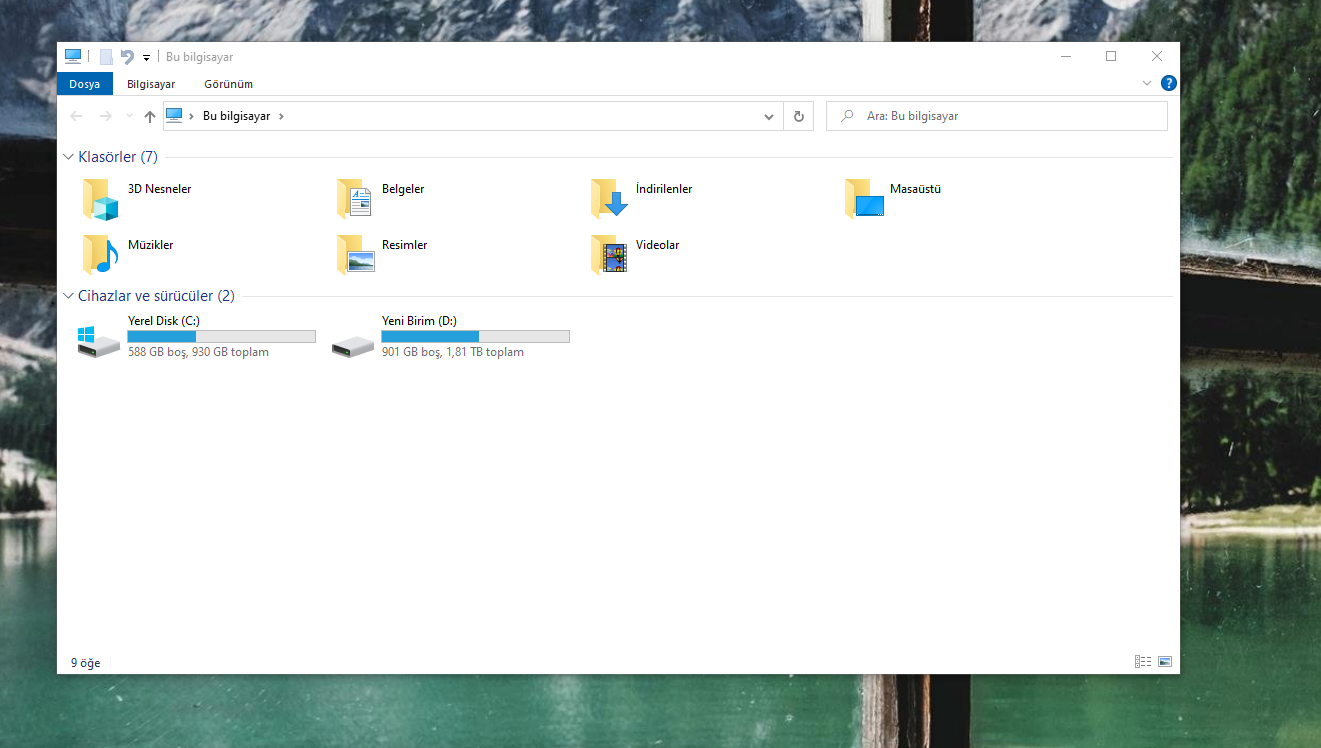1321x748 pixels.
Task: Click the computer icon in address bar
Action: pyautogui.click(x=174, y=116)
